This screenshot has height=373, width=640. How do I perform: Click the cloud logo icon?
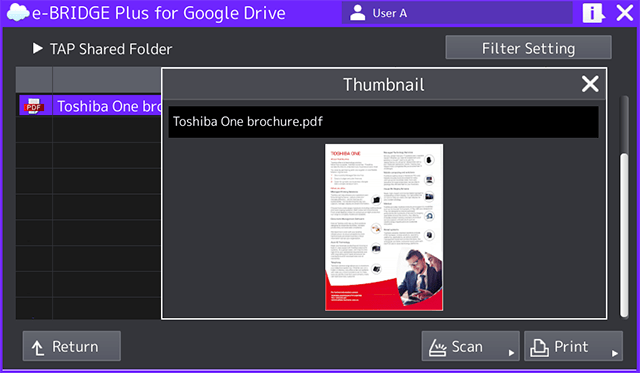coord(18,12)
